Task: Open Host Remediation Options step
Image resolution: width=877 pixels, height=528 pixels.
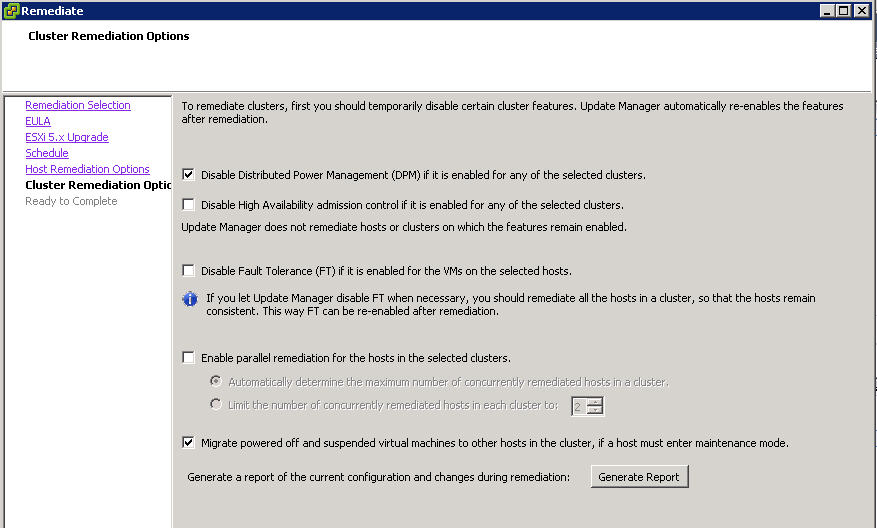Action: [87, 169]
